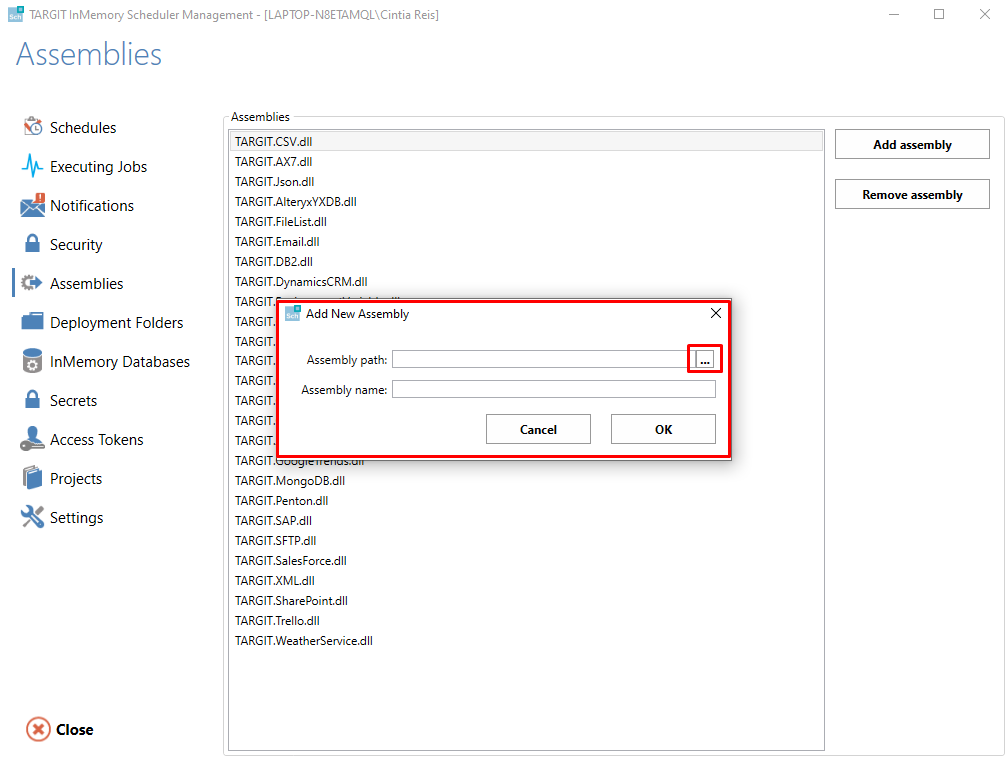This screenshot has width=1006, height=757.
Task: Browse for assembly path with ellipsis button
Action: (x=704, y=359)
